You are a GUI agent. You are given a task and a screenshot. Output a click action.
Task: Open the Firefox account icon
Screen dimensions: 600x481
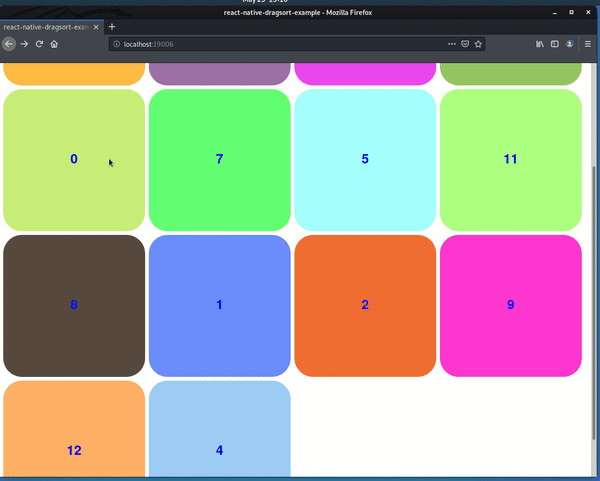(570, 44)
